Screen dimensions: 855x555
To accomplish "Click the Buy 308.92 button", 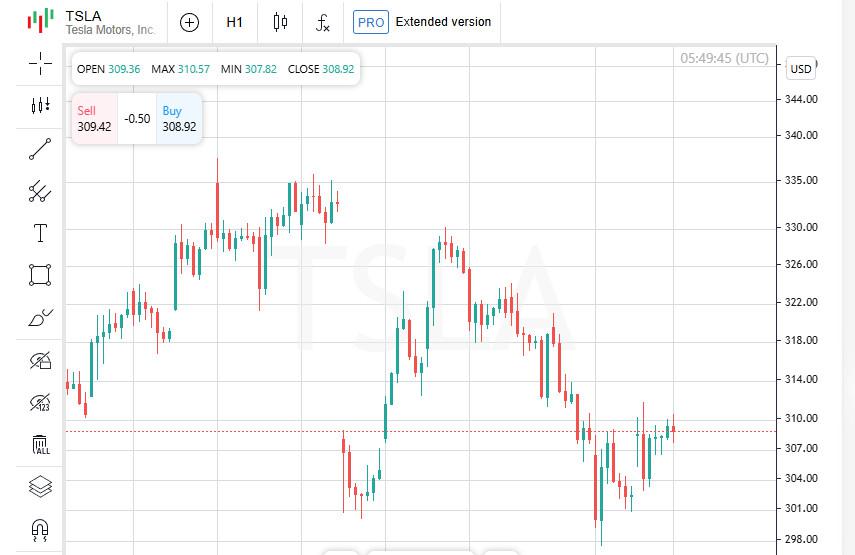I will point(179,118).
